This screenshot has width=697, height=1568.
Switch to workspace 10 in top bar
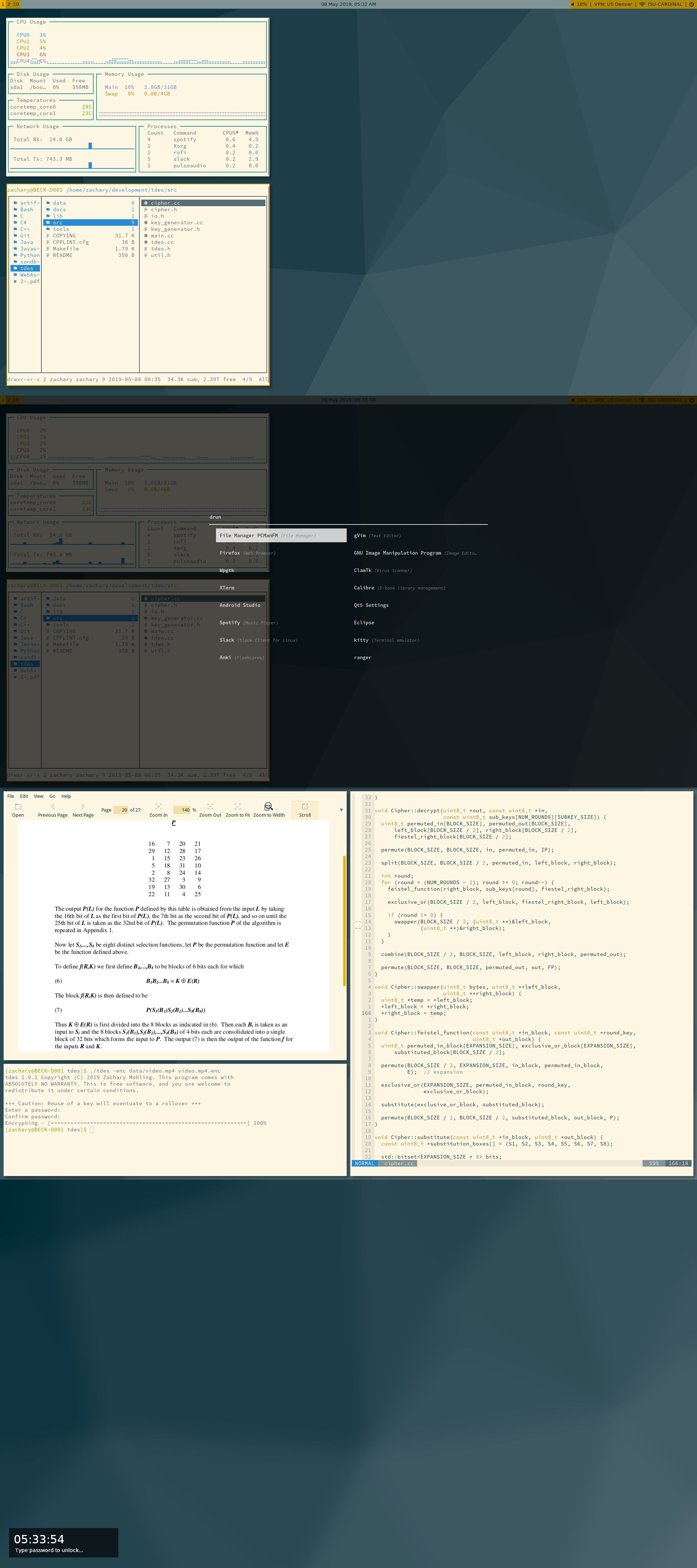pyautogui.click(x=16, y=4)
